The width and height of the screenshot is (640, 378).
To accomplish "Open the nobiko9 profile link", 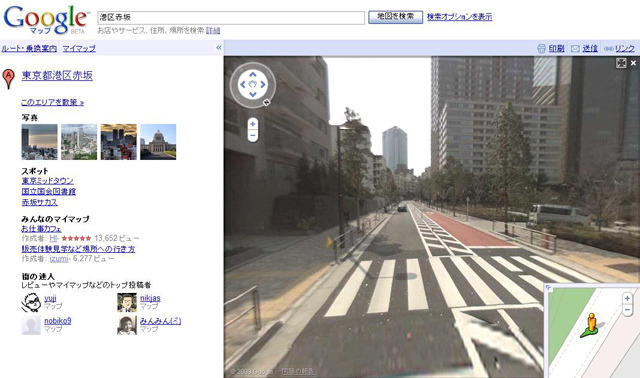I will click(x=58, y=320).
